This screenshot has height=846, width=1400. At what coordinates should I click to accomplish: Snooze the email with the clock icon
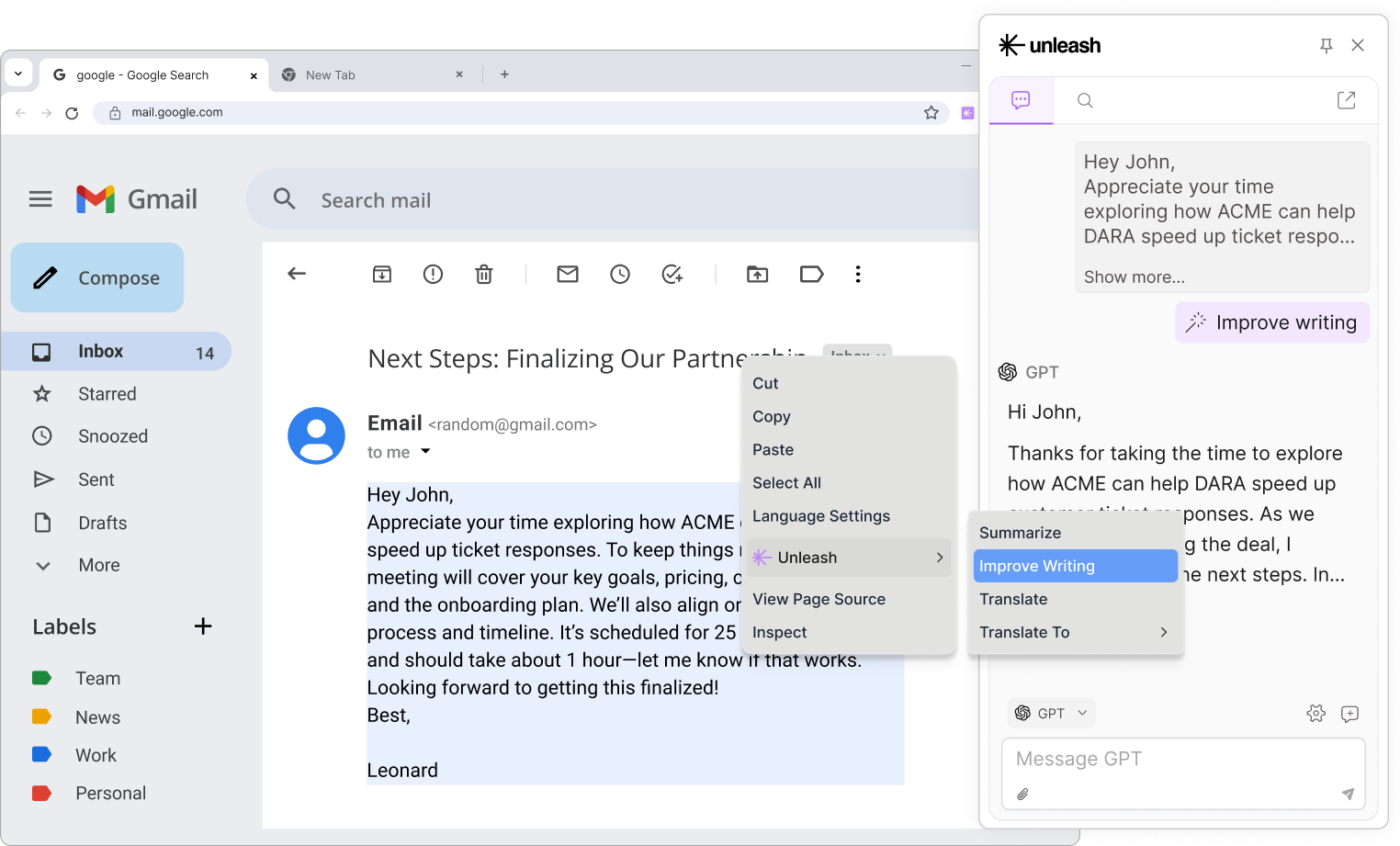click(x=620, y=274)
